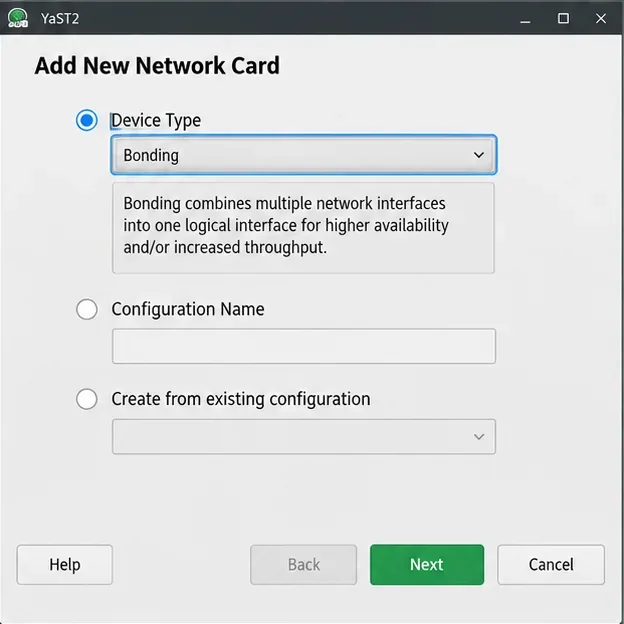Viewport: 624px width, 624px height.
Task: Click the Add New Network Card heading
Action: pyautogui.click(x=157, y=66)
